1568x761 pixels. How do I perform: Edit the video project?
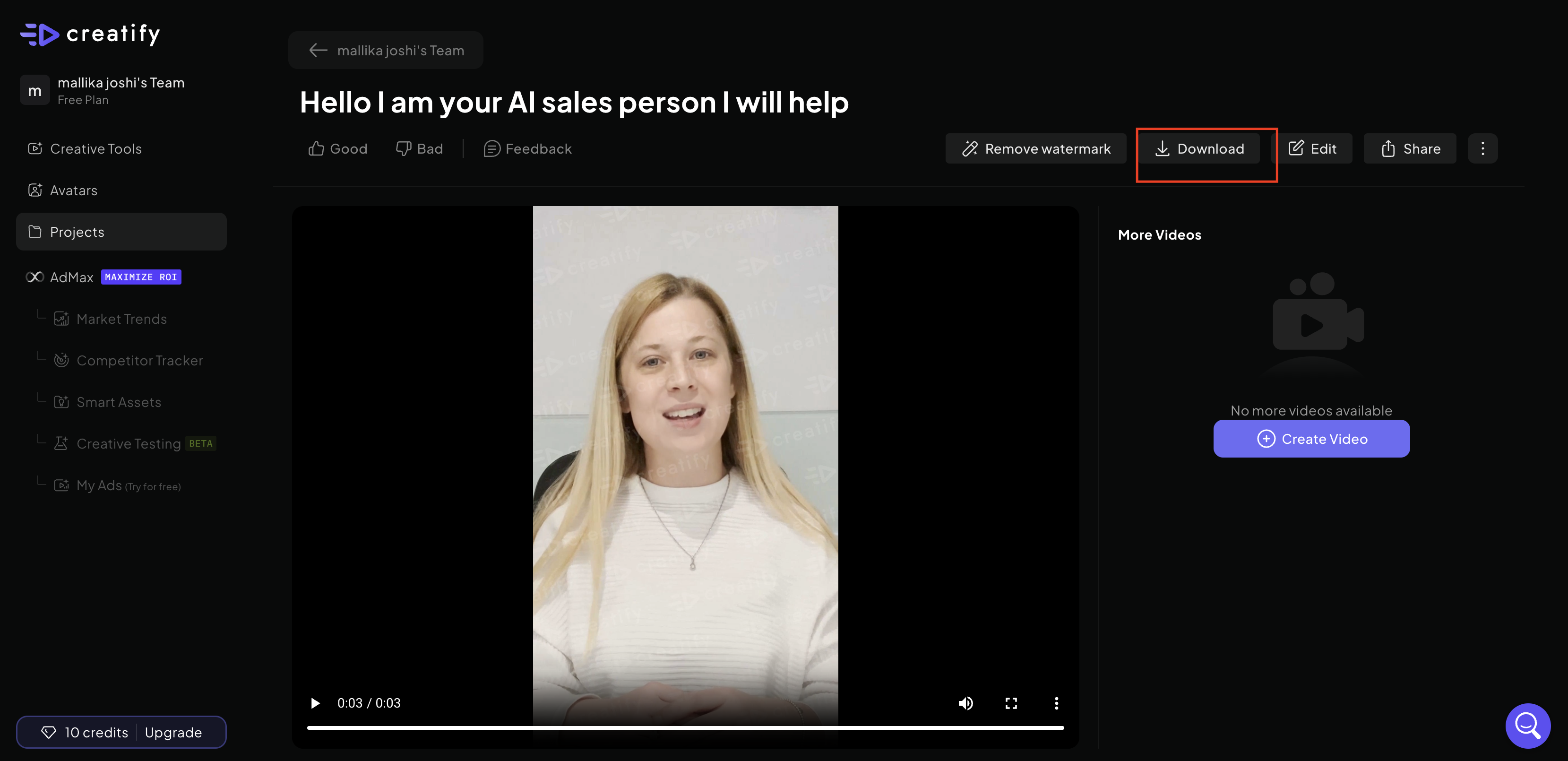[x=1313, y=148]
